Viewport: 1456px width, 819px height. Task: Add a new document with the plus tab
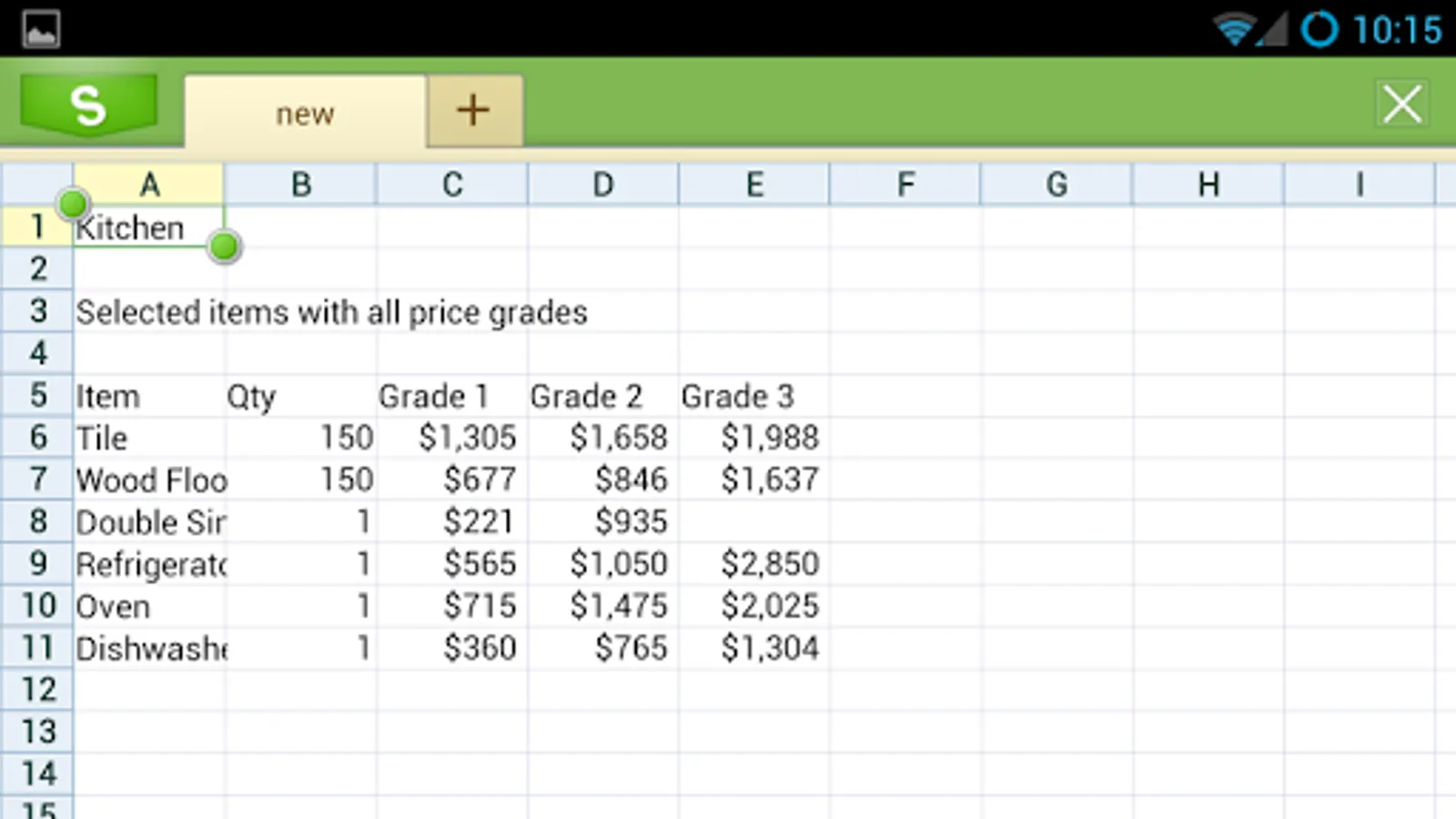point(474,111)
